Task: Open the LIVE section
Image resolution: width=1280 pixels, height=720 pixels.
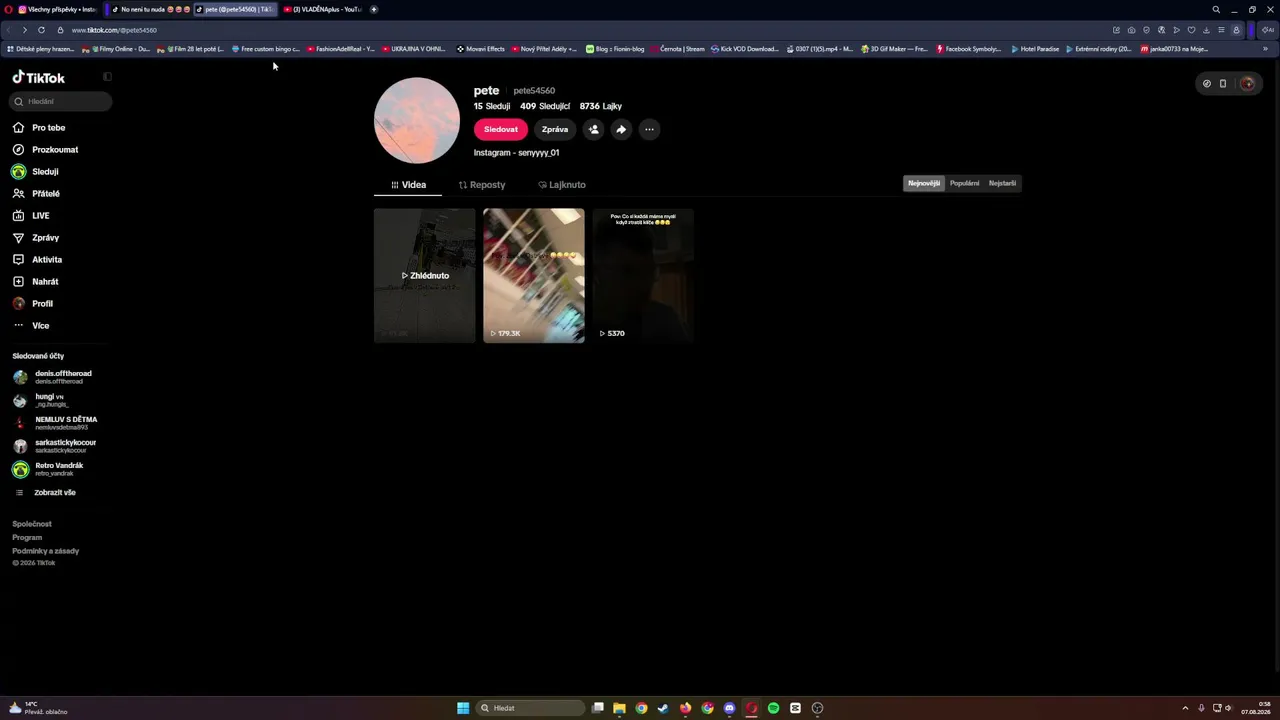Action: click(x=31, y=216)
